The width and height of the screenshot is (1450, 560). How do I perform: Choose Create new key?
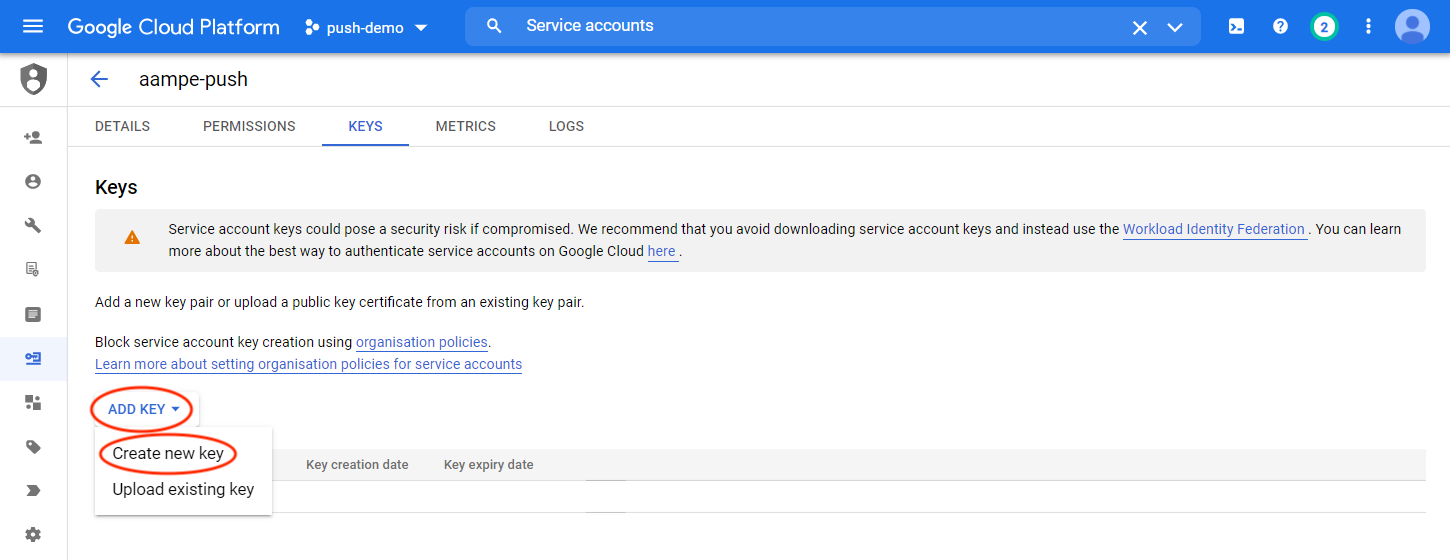(x=168, y=453)
